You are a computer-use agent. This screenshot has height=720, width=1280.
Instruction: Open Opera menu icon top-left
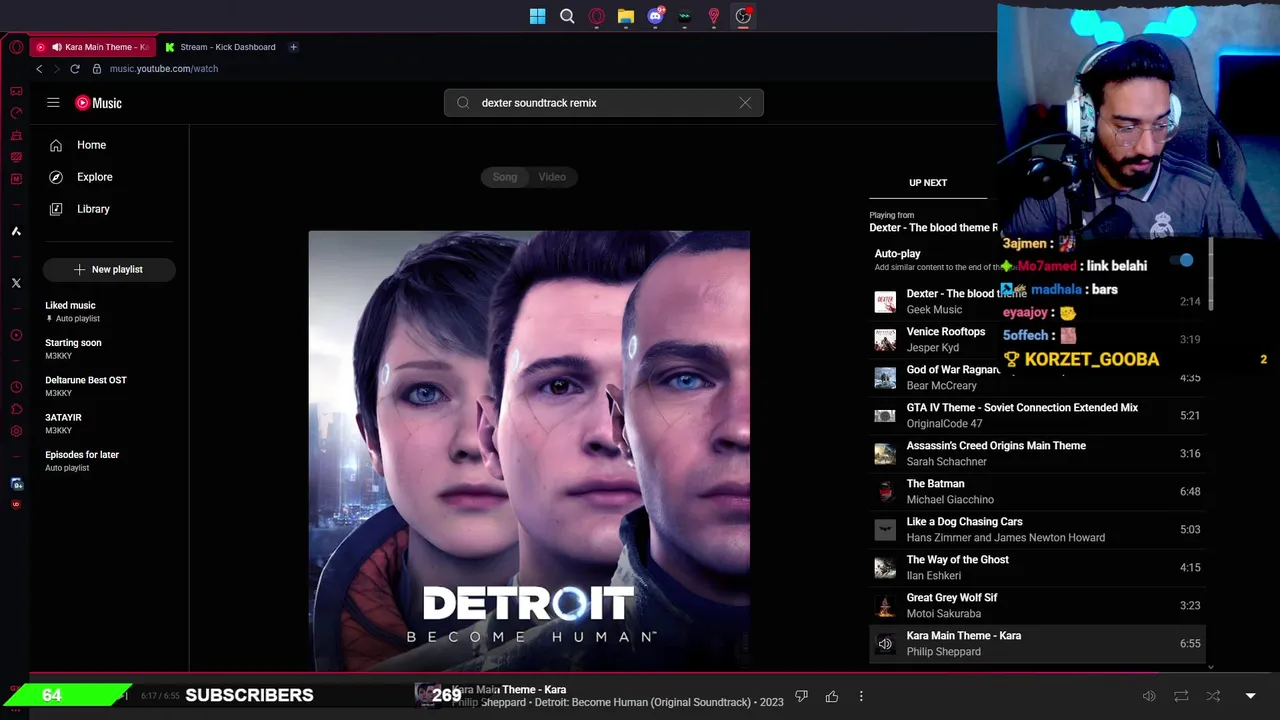click(x=16, y=47)
